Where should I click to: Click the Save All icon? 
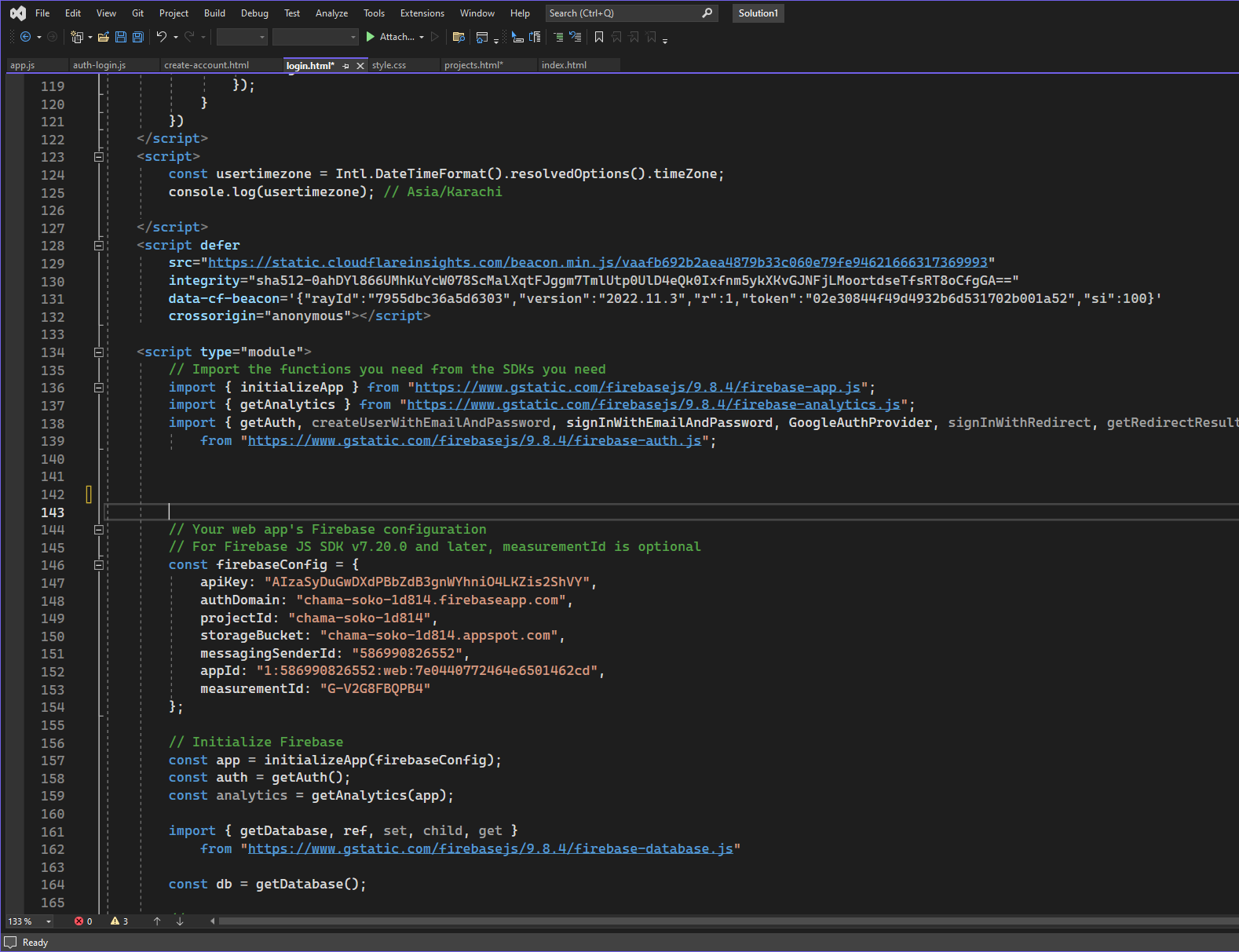[138, 37]
